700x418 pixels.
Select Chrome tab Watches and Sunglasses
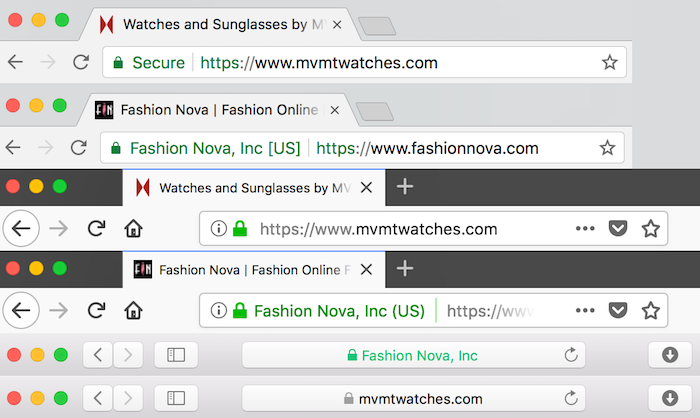[x=220, y=23]
